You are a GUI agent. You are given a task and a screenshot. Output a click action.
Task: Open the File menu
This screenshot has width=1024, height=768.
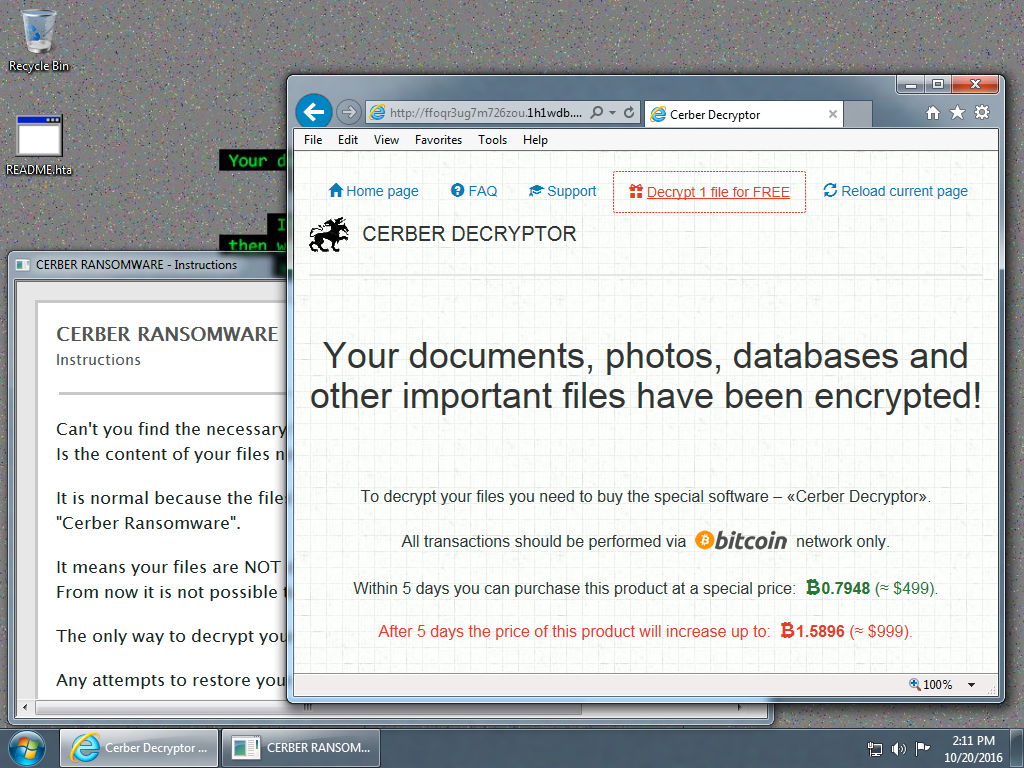pos(313,140)
